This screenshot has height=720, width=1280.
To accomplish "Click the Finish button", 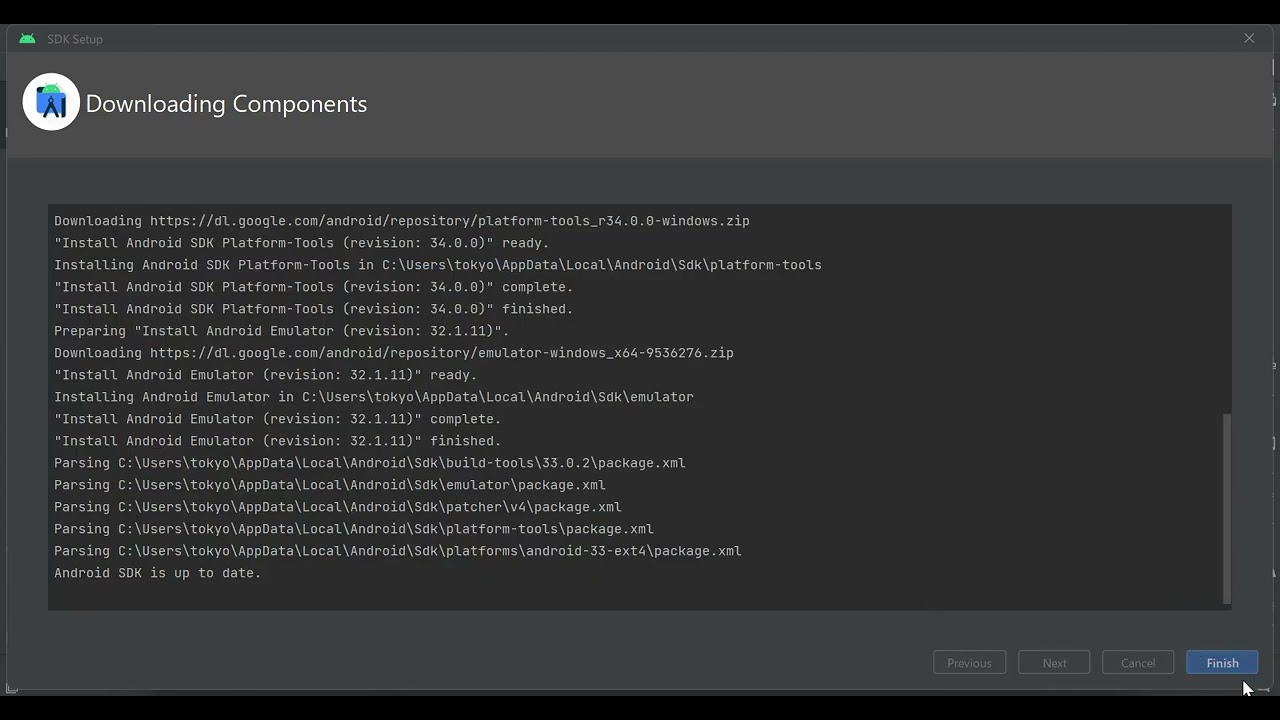I will coord(1222,663).
